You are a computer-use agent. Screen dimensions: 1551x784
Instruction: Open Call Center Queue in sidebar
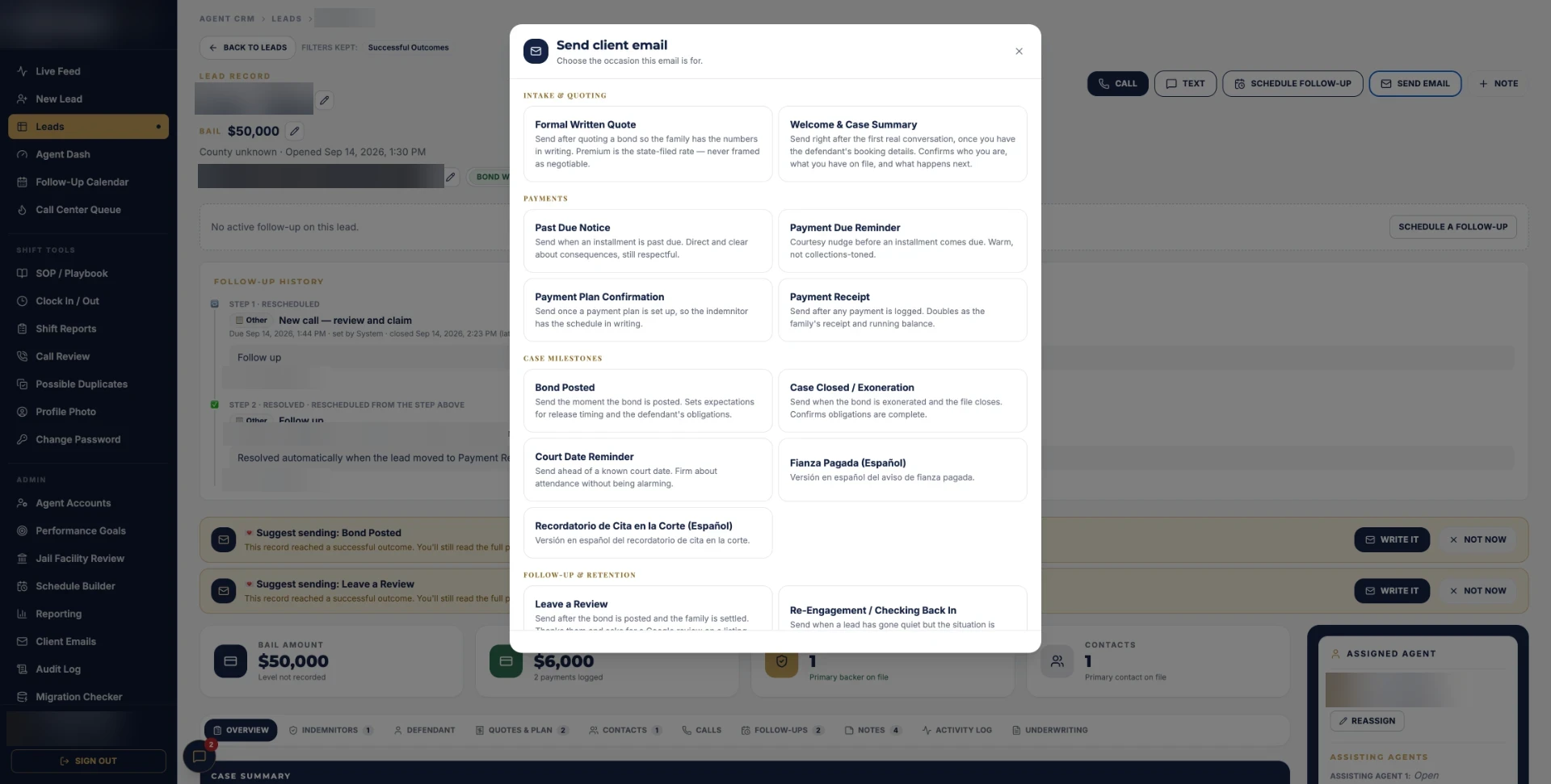pos(88,209)
